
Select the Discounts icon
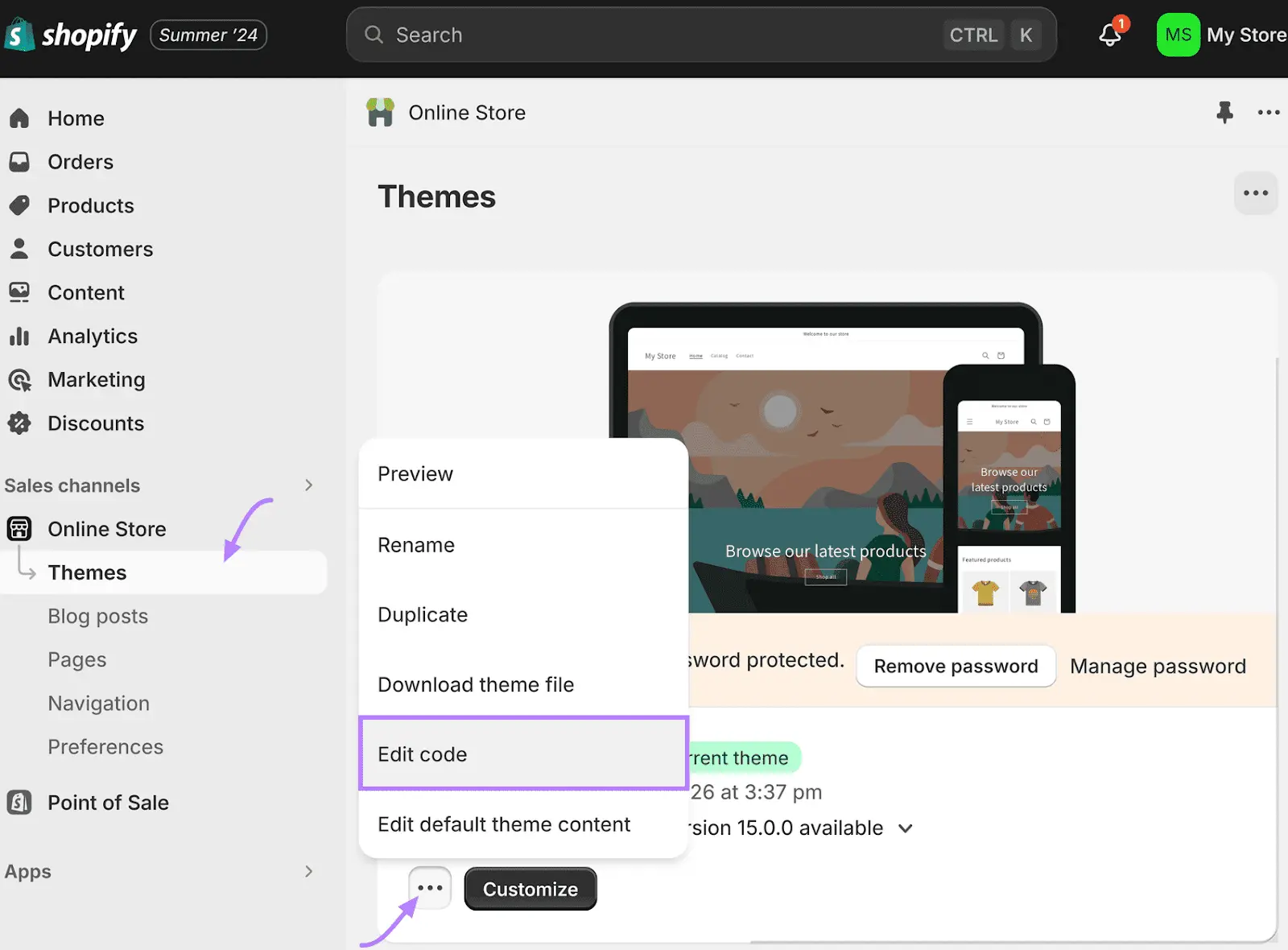pyautogui.click(x=20, y=423)
